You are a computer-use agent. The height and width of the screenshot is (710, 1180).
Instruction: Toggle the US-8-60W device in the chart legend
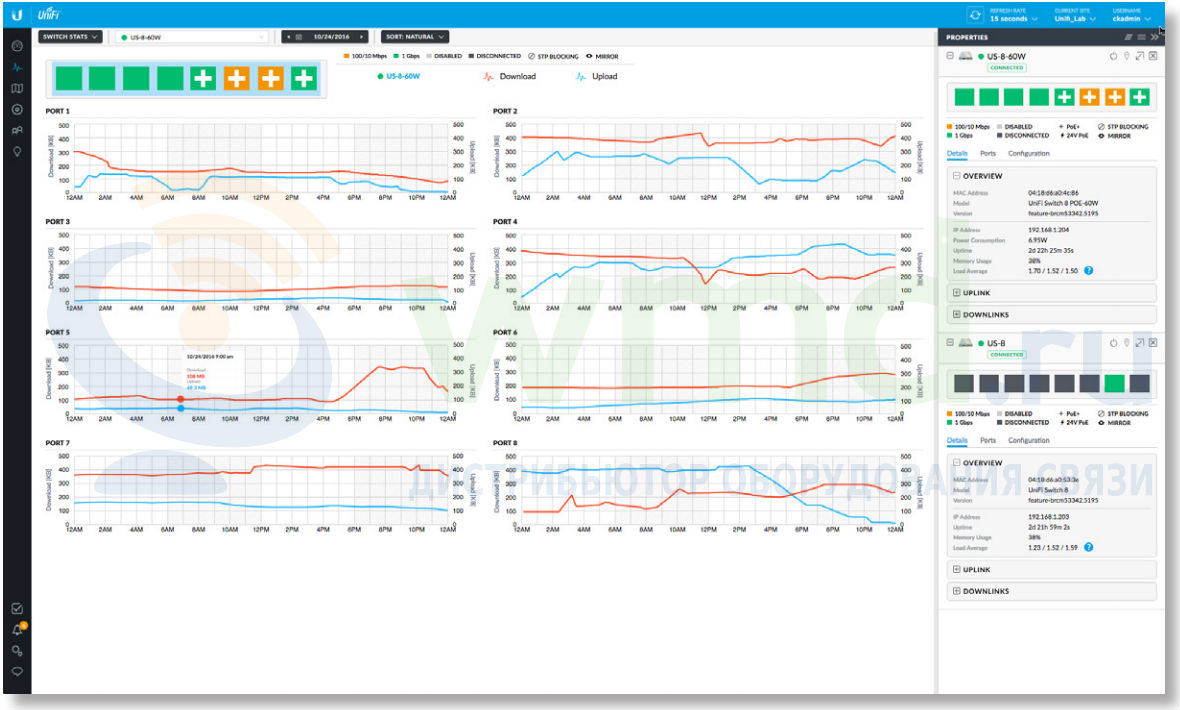pyautogui.click(x=399, y=77)
